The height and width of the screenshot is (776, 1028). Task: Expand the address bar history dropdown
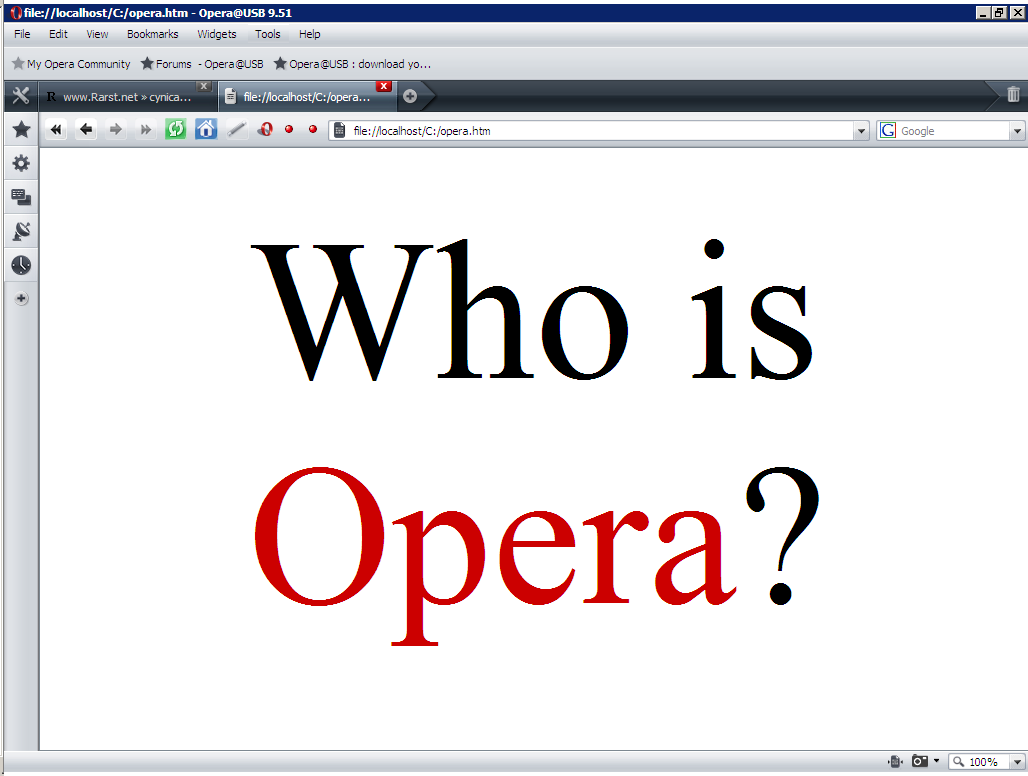click(861, 131)
